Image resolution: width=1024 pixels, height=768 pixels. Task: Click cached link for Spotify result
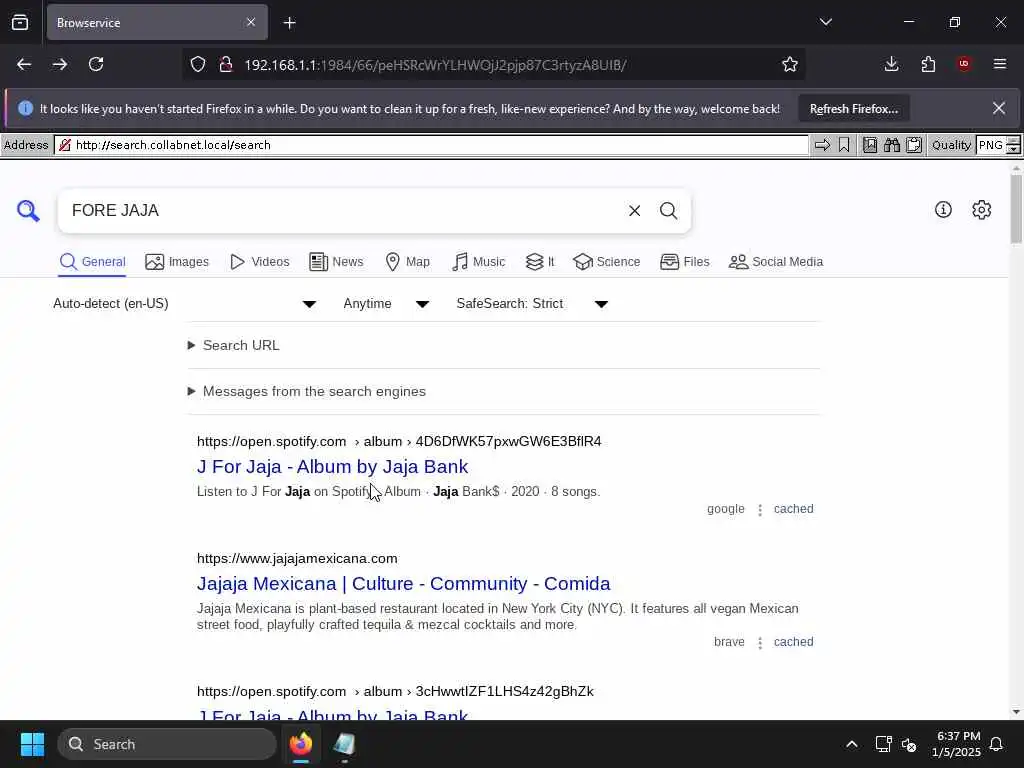coord(793,509)
